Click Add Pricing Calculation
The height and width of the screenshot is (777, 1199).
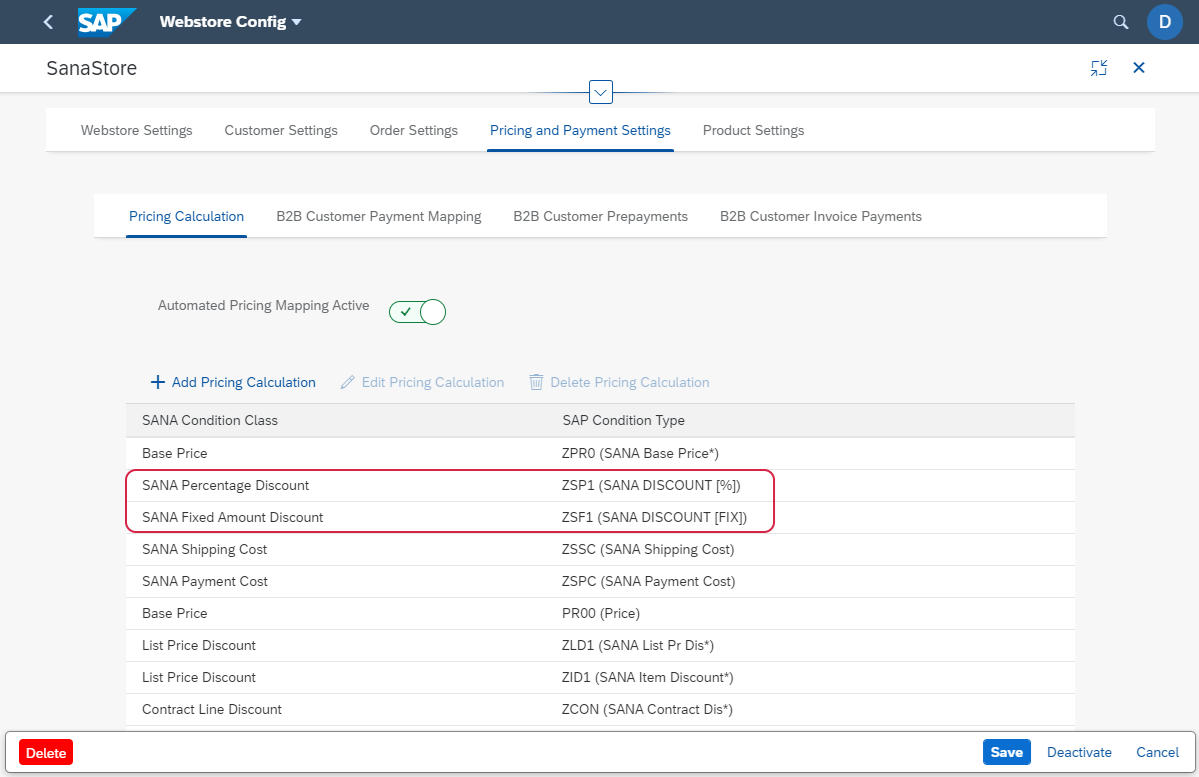232,382
